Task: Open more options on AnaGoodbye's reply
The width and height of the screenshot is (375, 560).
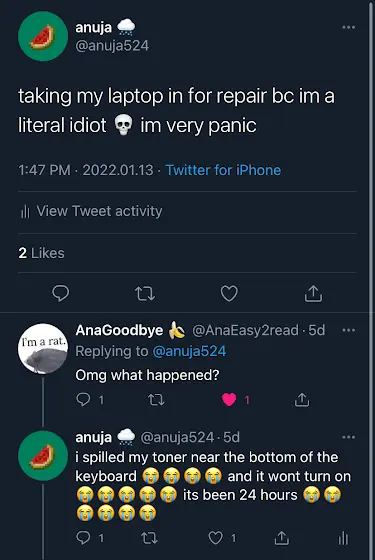Action: (x=349, y=330)
